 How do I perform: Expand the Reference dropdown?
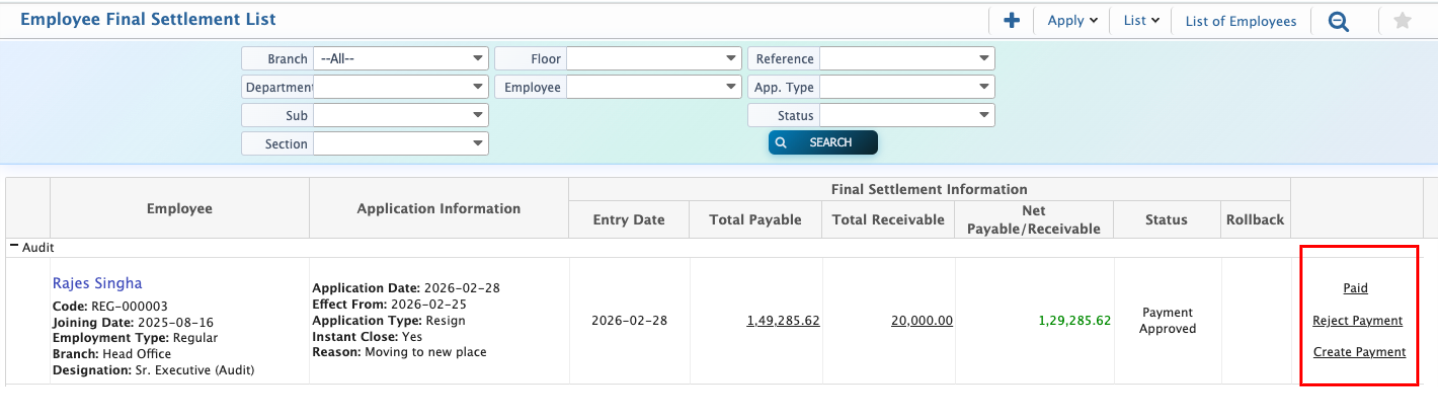click(907, 59)
